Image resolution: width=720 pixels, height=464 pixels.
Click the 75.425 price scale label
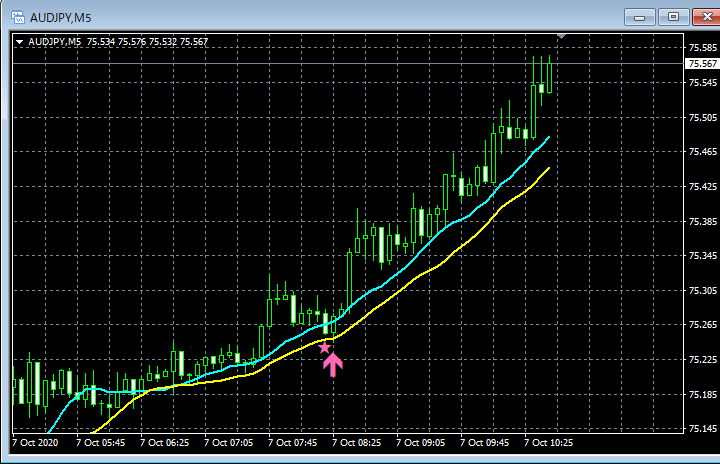coord(703,187)
